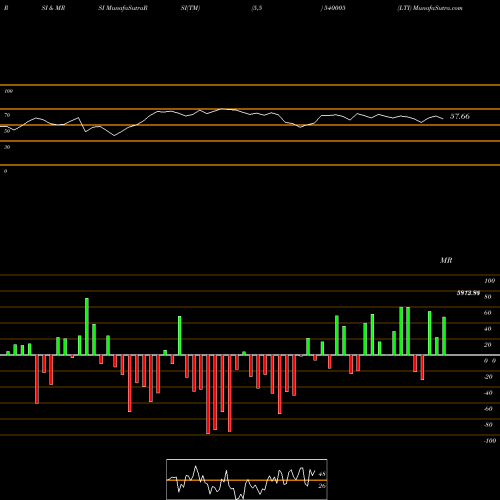Click the -100 label on MR axis
Image resolution: width=500 pixels, height=500 pixels.
[490, 441]
